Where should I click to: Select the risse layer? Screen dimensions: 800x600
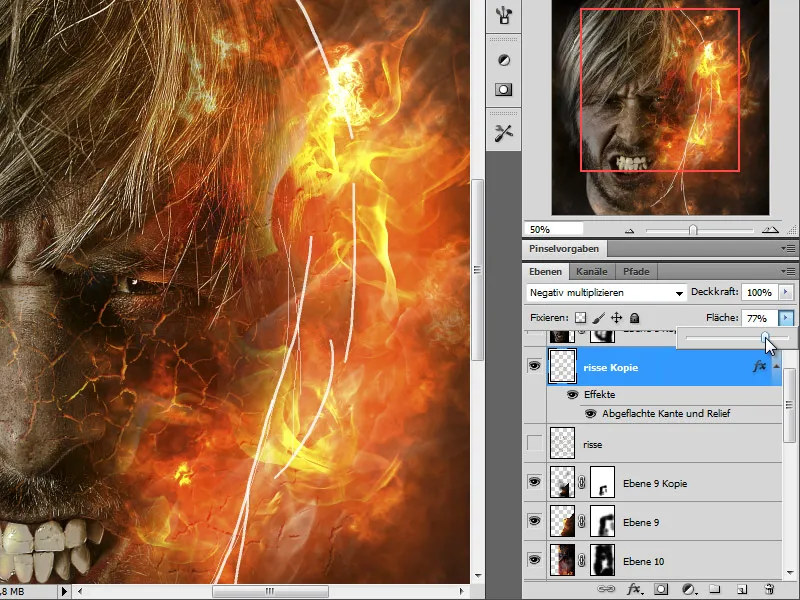(x=664, y=443)
